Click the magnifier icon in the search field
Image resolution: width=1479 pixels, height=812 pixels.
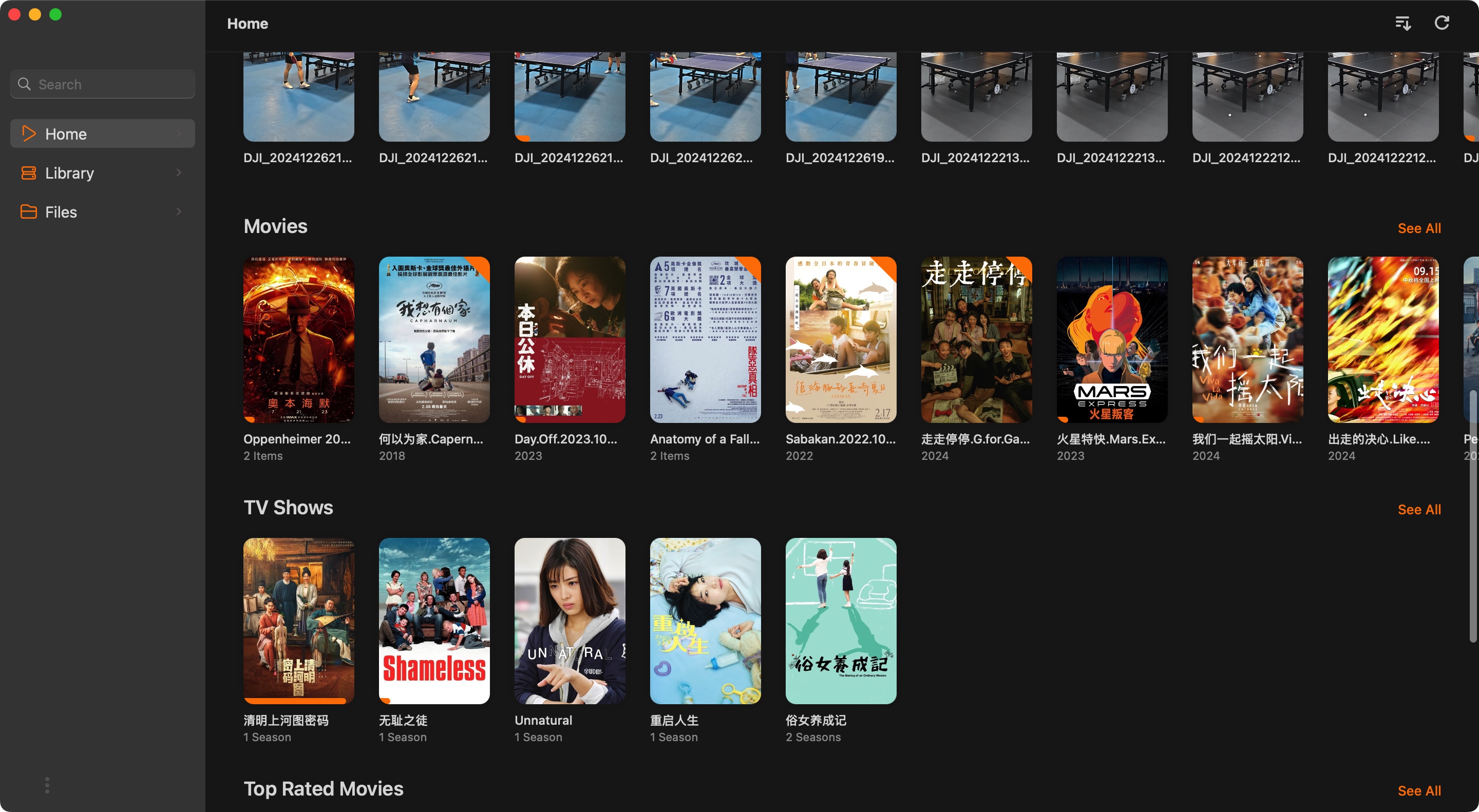[24, 84]
